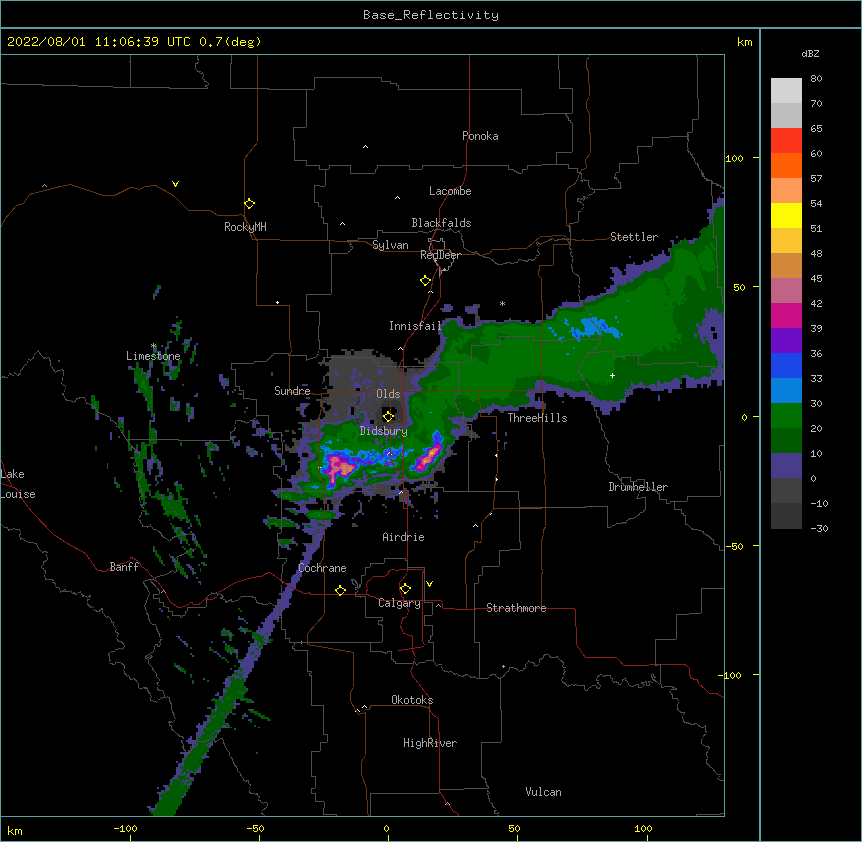The image size is (862, 842).
Task: Click the Sylvan label on the map
Action: tap(390, 245)
